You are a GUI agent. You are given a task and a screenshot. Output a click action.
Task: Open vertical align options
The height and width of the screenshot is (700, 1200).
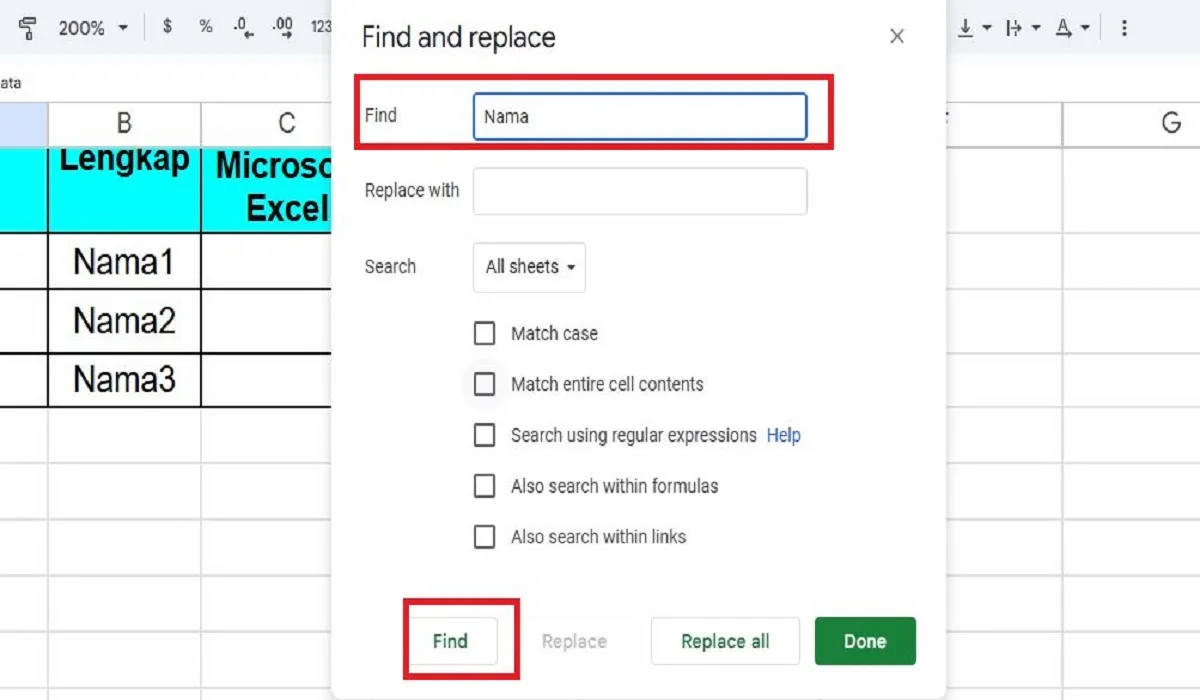(x=966, y=28)
